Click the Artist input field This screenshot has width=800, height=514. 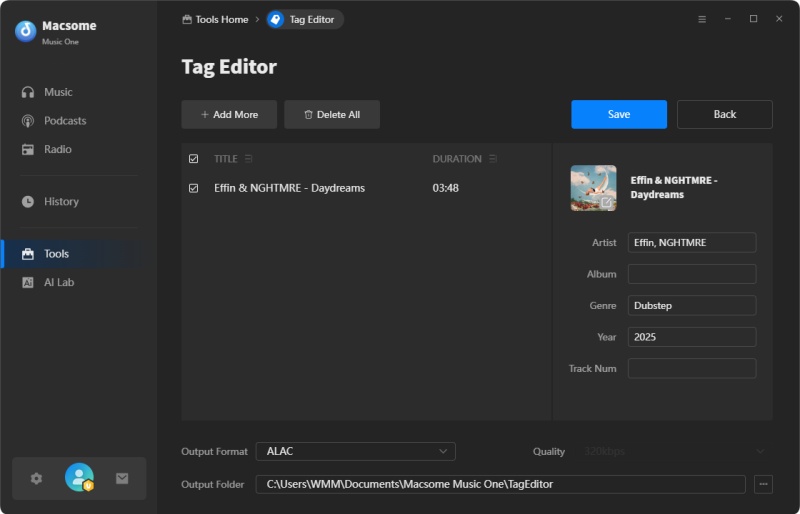pyautogui.click(x=692, y=242)
